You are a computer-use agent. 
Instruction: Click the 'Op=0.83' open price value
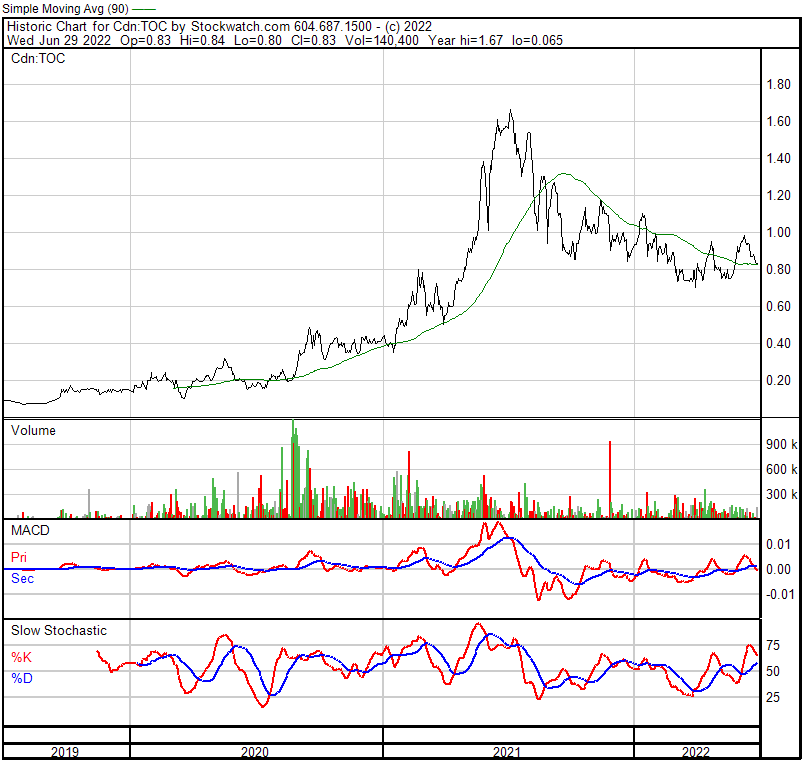[x=145, y=40]
